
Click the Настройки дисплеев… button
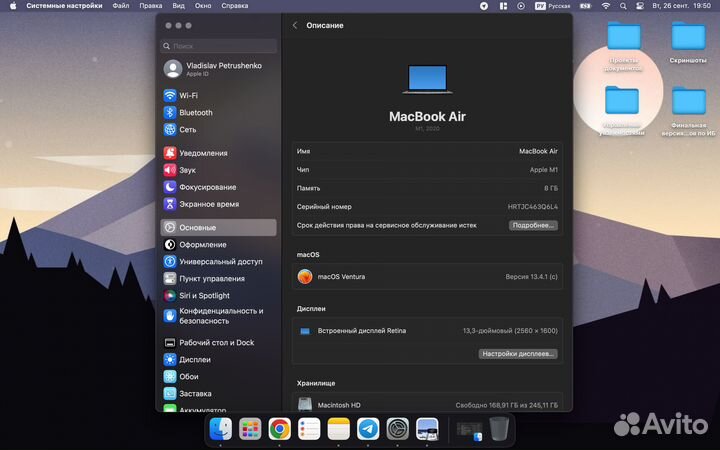pyautogui.click(x=518, y=354)
